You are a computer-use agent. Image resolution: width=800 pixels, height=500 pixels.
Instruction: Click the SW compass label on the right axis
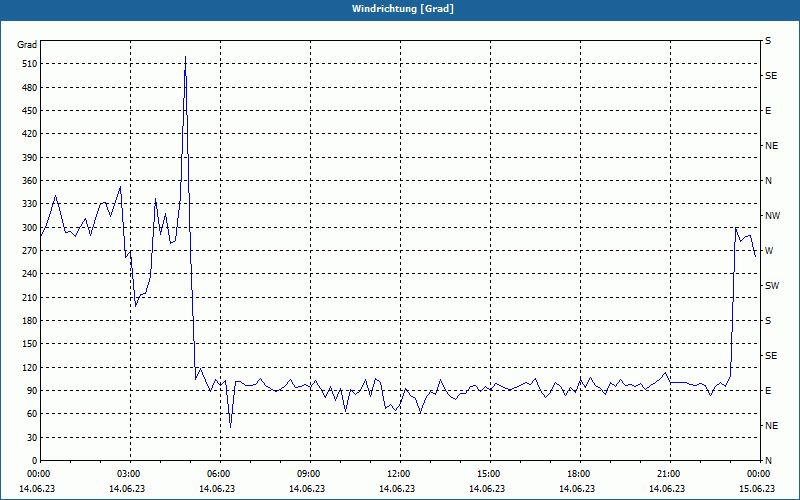click(x=772, y=286)
